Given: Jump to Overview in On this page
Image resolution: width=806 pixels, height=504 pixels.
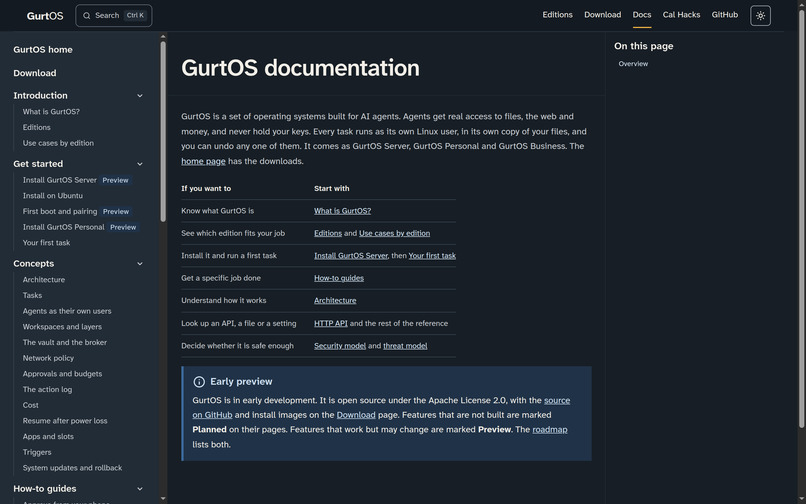Looking at the screenshot, I should (x=633, y=64).
